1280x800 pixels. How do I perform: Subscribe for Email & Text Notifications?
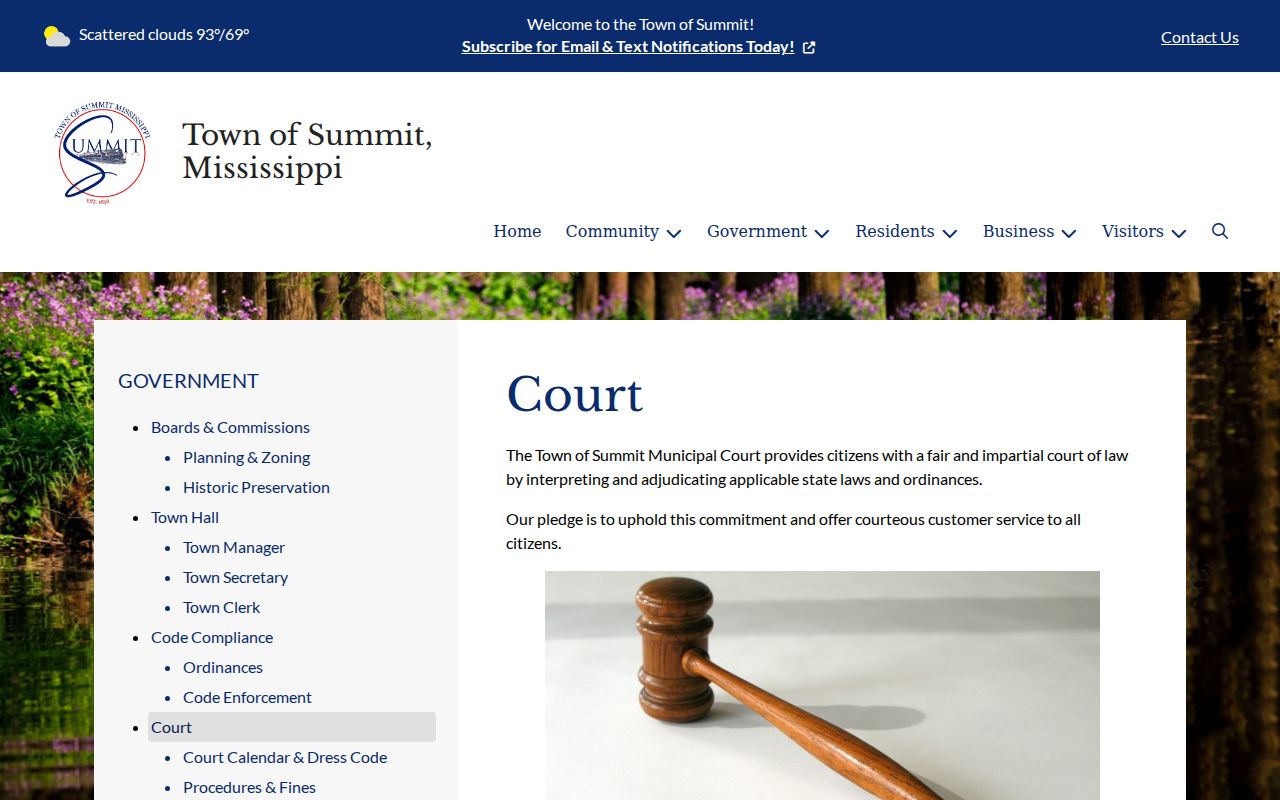click(628, 47)
